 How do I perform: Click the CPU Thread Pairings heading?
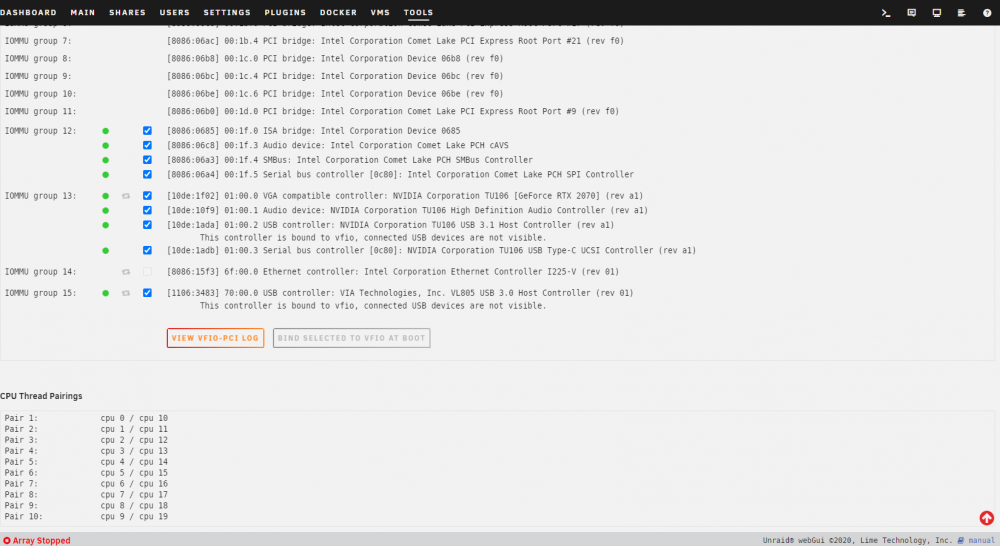pyautogui.click(x=41, y=396)
